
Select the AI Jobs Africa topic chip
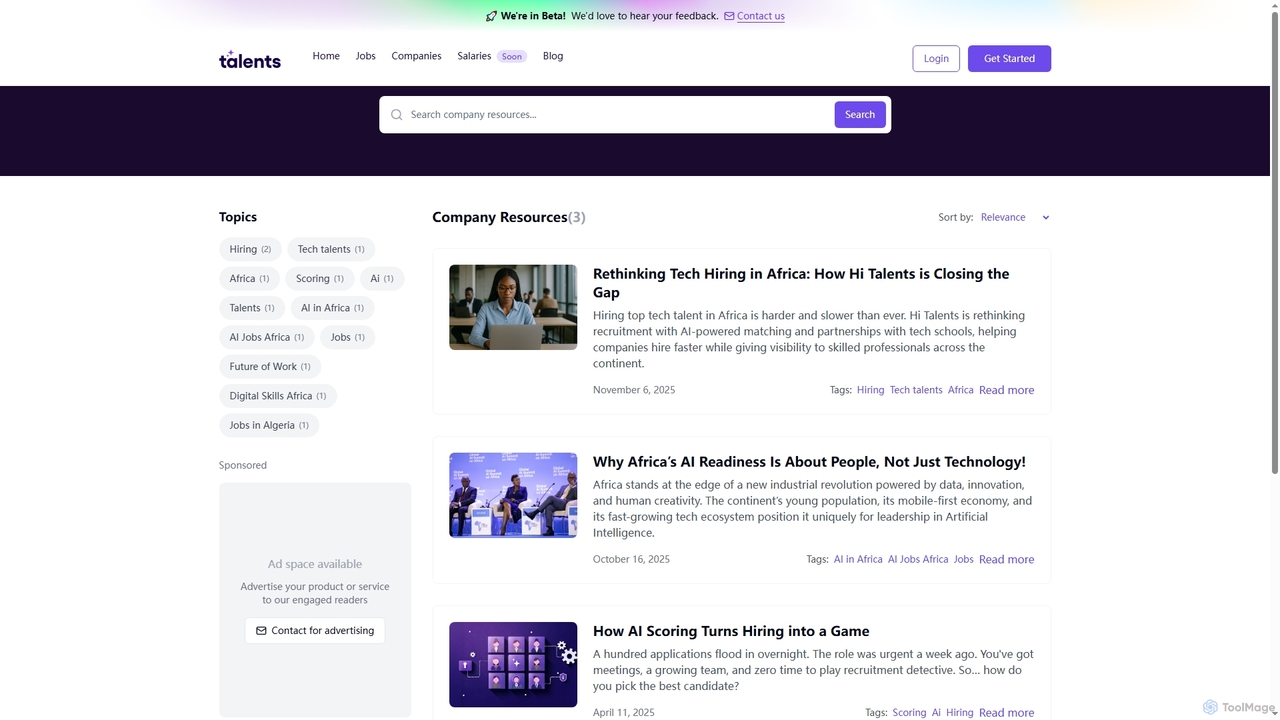tap(267, 337)
